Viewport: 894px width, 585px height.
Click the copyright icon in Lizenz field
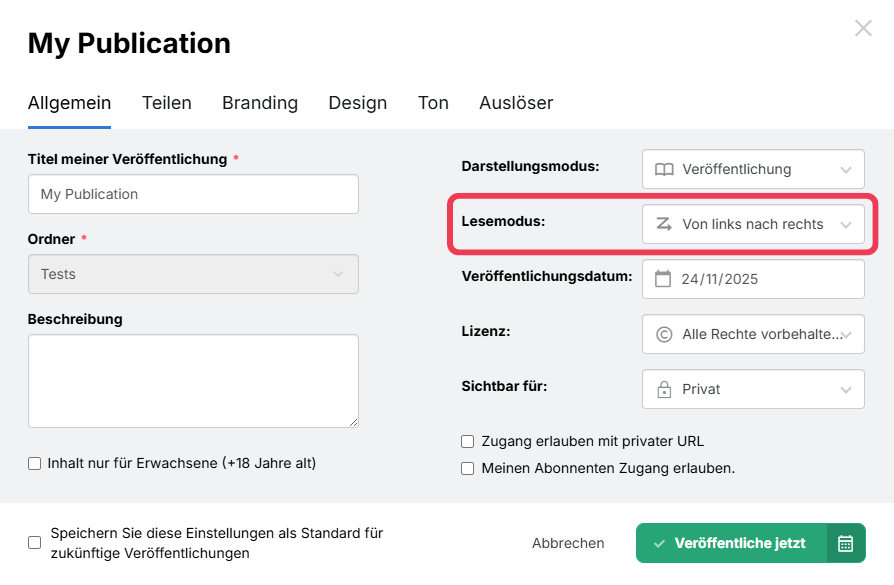[x=664, y=334]
